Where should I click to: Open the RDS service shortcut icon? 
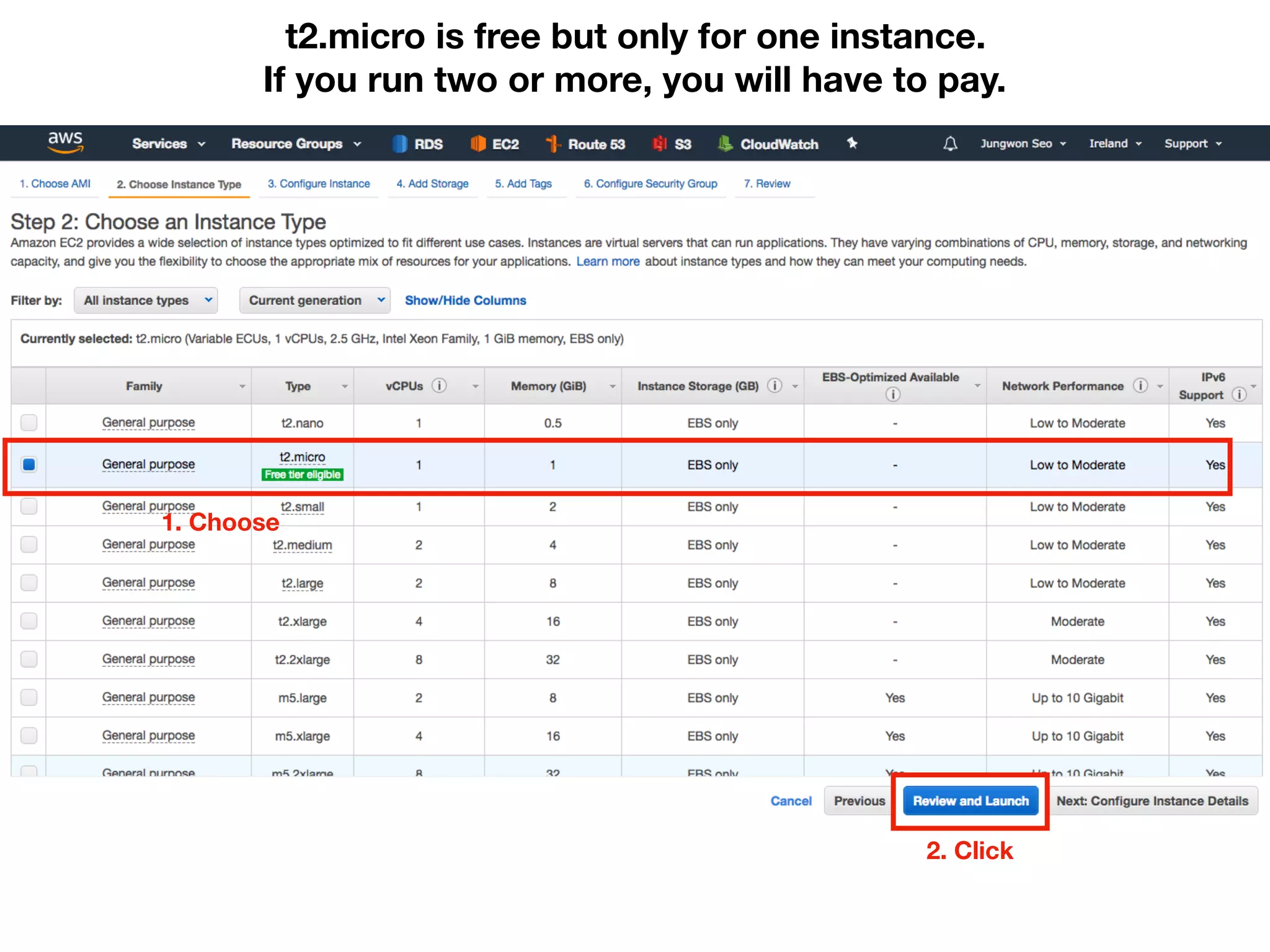pyautogui.click(x=400, y=144)
